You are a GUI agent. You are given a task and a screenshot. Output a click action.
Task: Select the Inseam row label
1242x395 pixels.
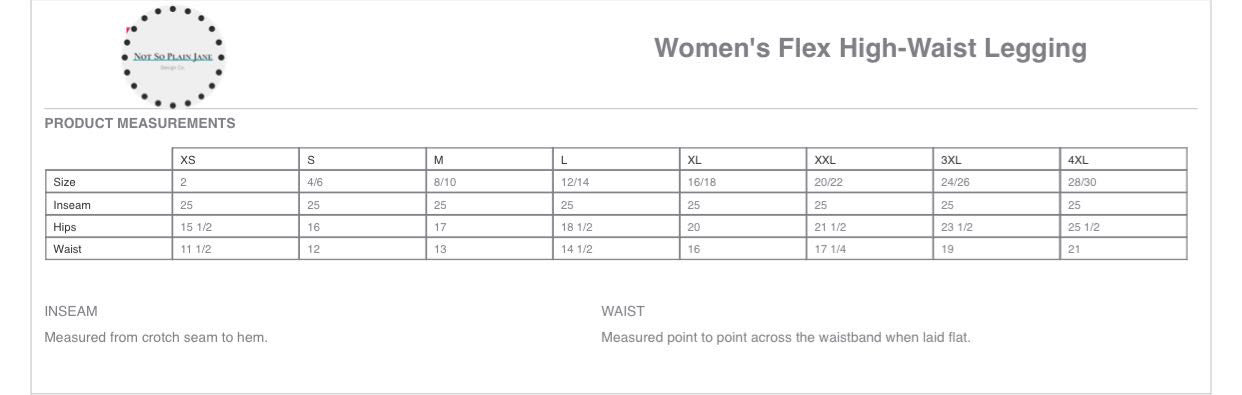pyautogui.click(x=109, y=205)
